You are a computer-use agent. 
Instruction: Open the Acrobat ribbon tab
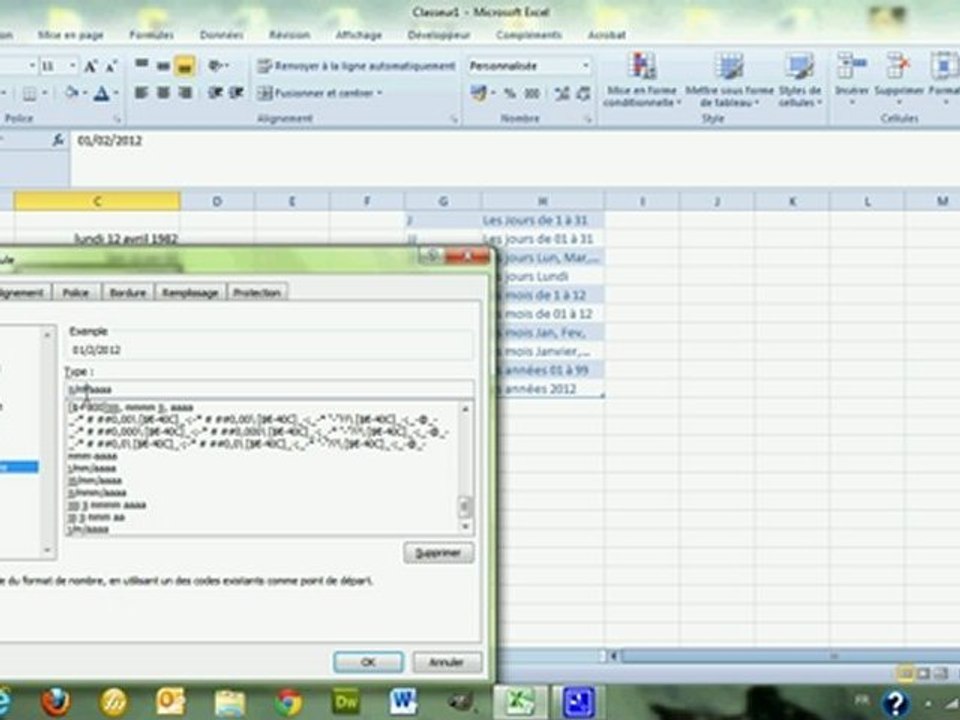point(606,35)
